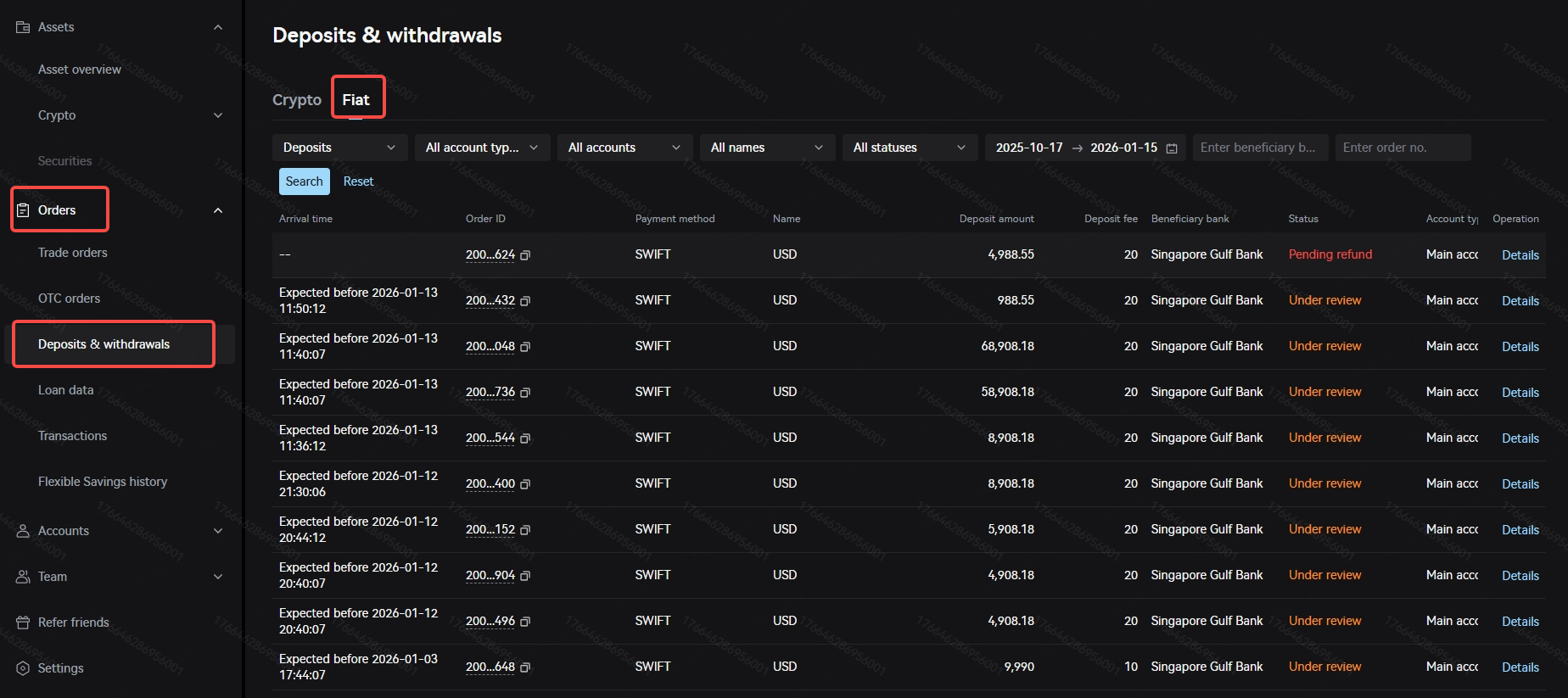Expand the Accounts sidebar section

(x=218, y=531)
